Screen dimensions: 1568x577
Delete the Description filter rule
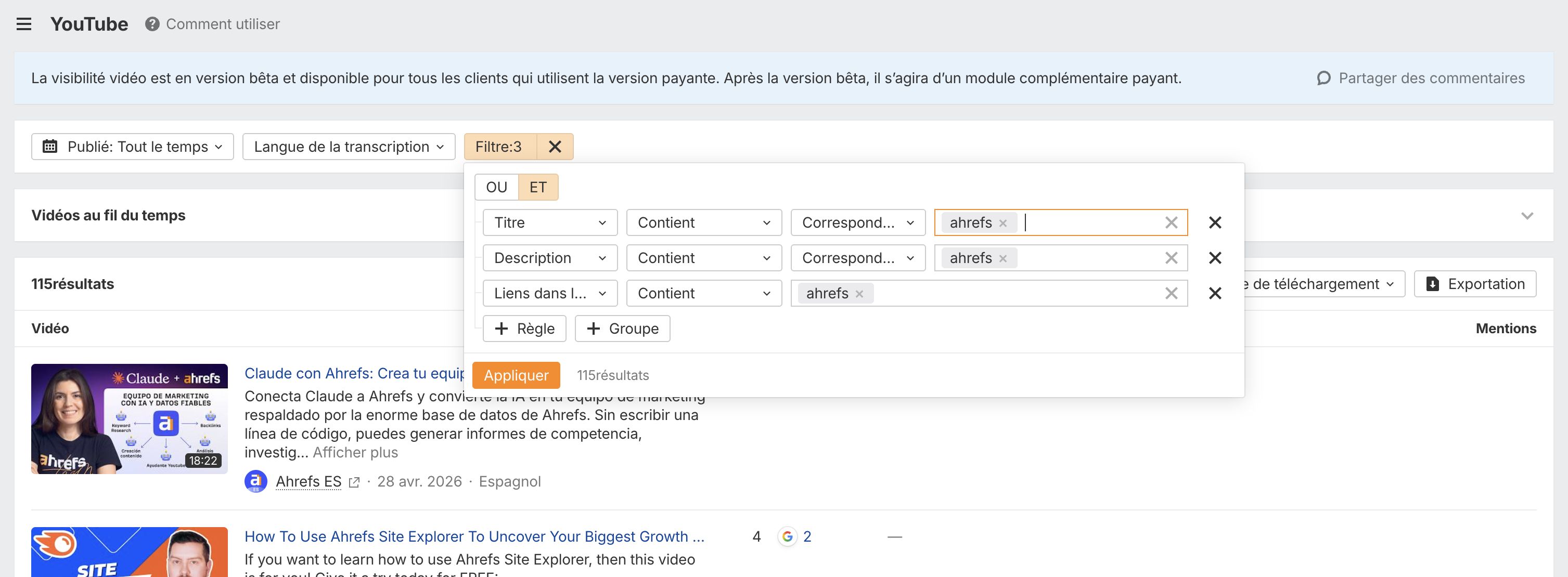[x=1215, y=258]
